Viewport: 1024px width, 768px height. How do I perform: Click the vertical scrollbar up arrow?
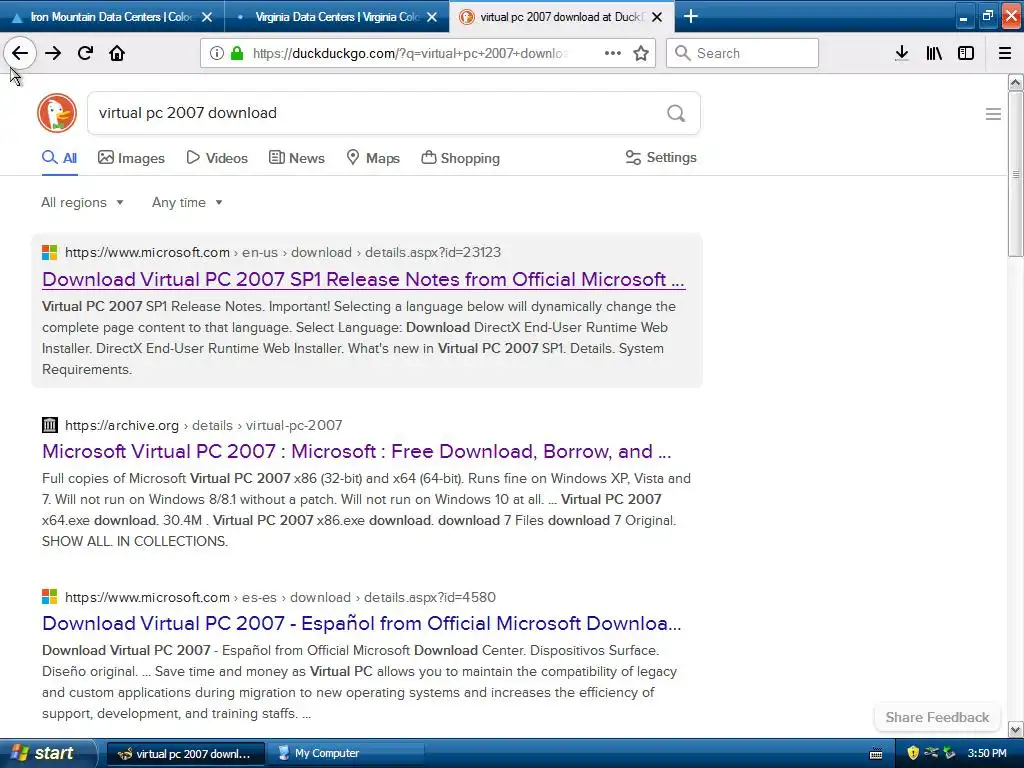[1015, 82]
